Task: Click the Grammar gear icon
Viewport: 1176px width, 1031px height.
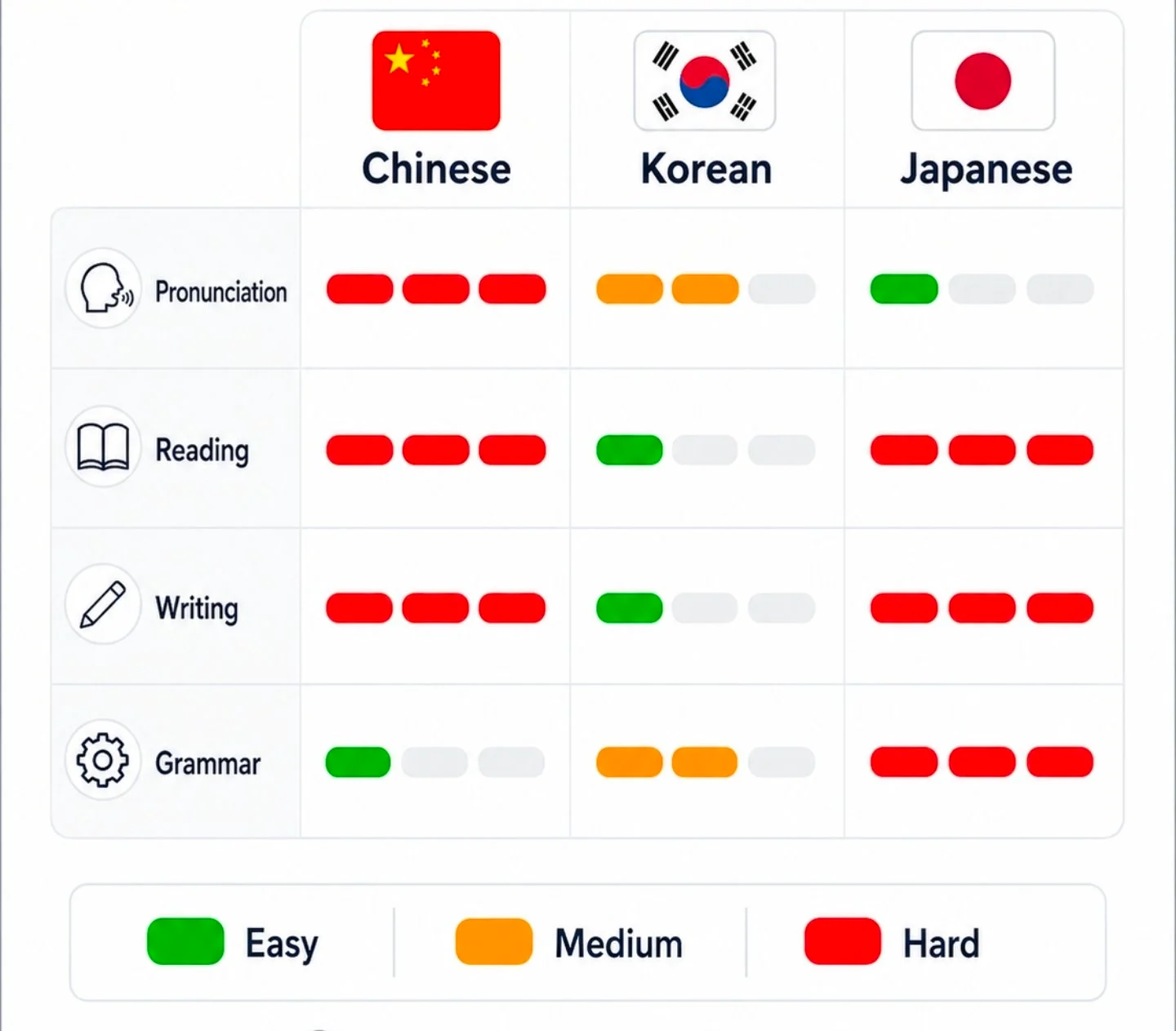Action: (x=103, y=760)
